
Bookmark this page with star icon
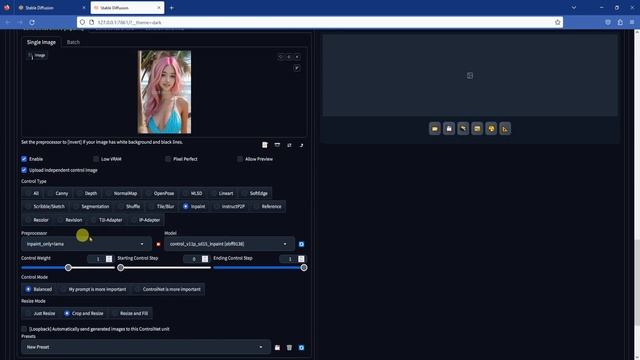coord(558,22)
